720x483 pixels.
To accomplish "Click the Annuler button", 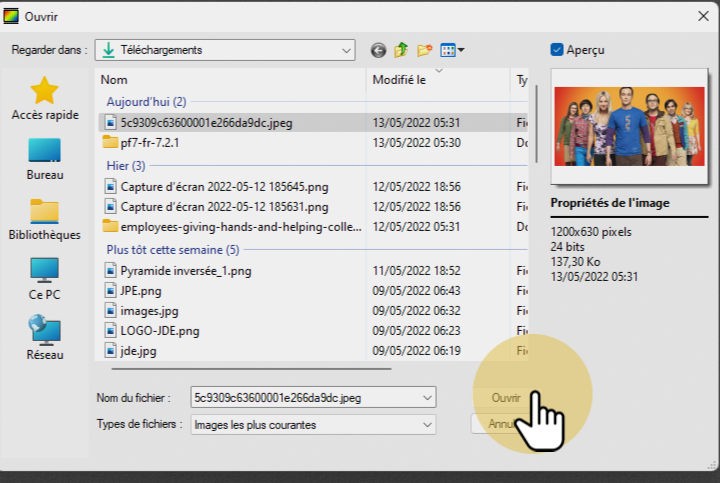I will [x=506, y=424].
